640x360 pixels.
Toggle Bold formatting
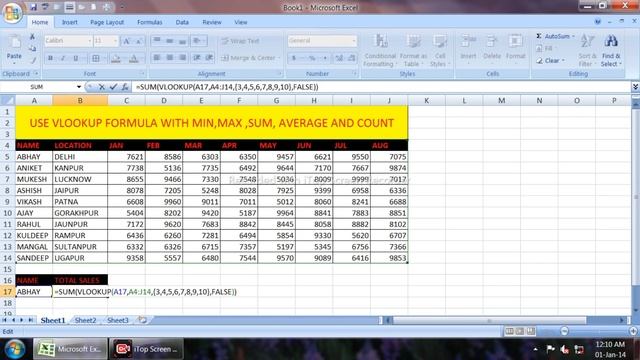50,59
